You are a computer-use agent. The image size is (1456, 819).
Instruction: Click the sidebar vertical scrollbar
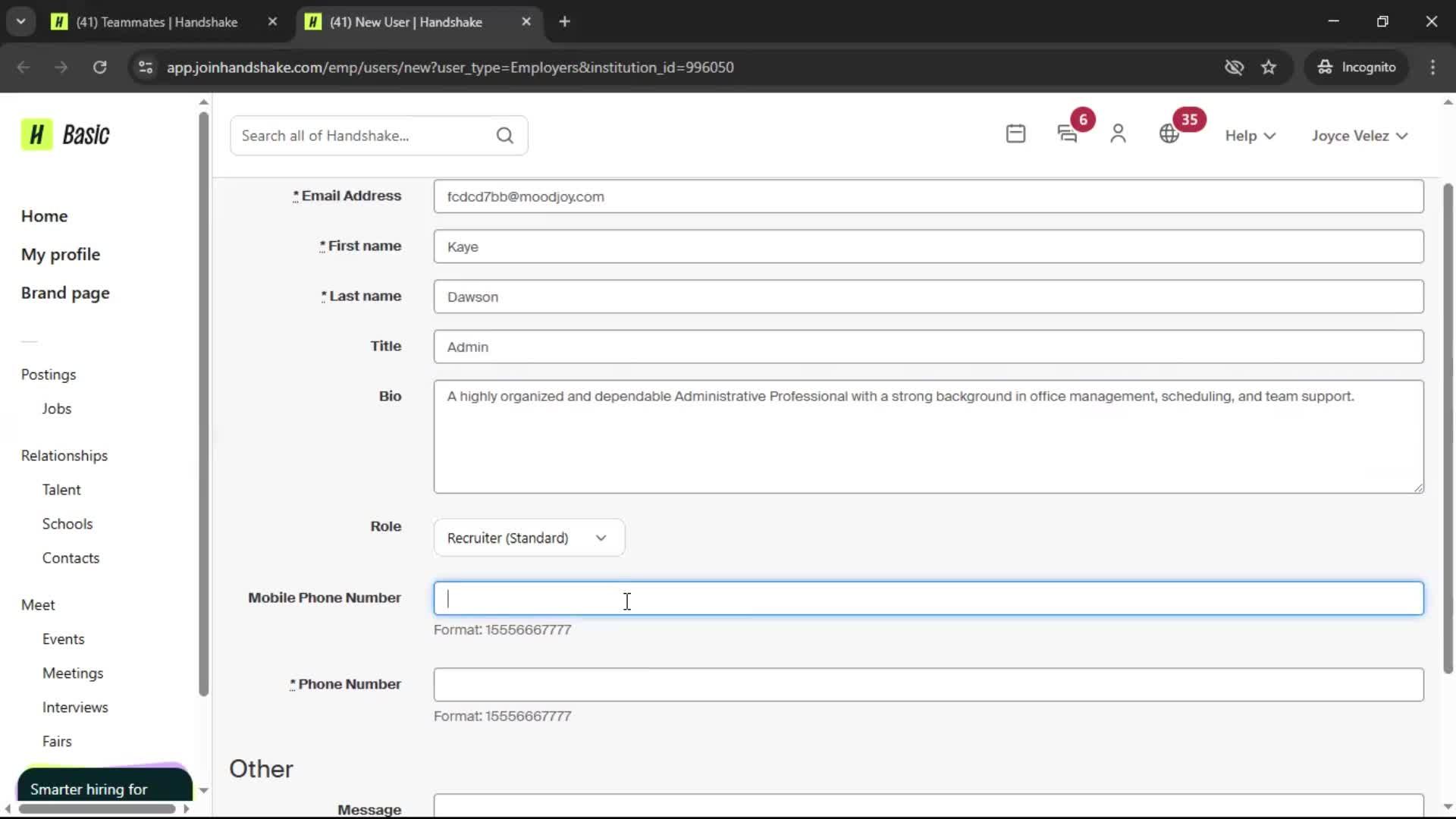coord(203,402)
